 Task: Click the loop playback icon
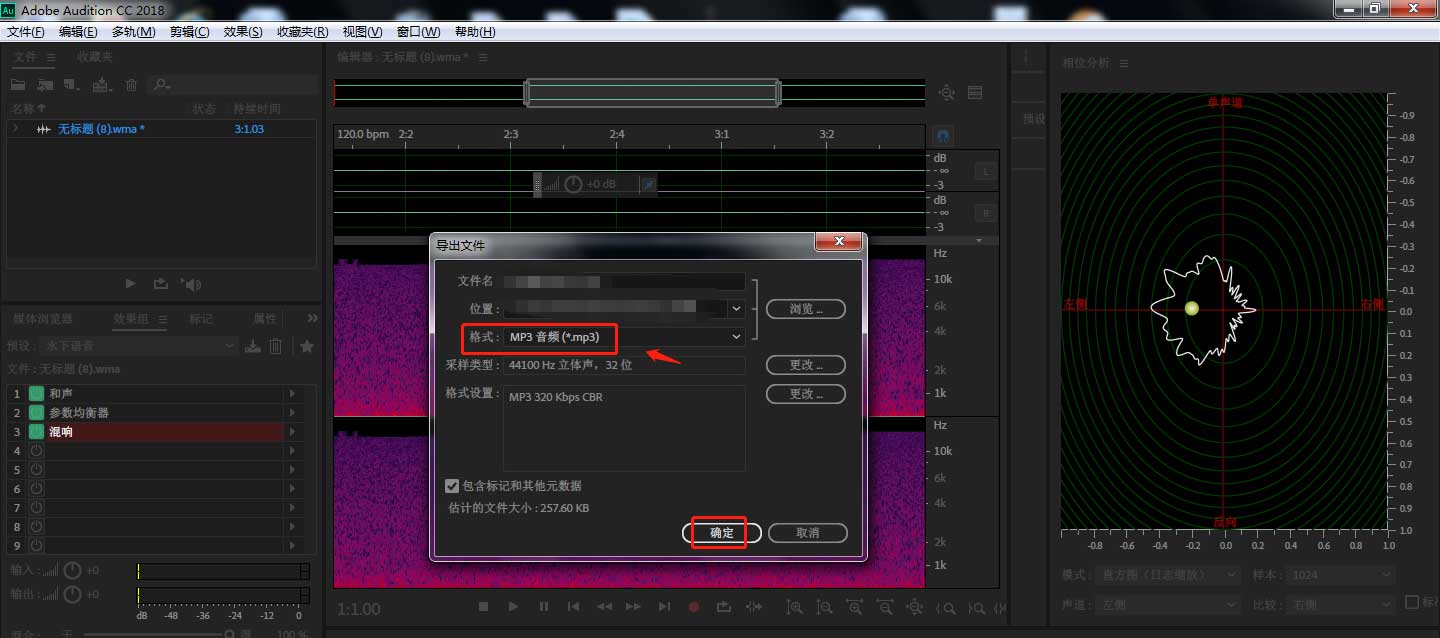pyautogui.click(x=724, y=607)
